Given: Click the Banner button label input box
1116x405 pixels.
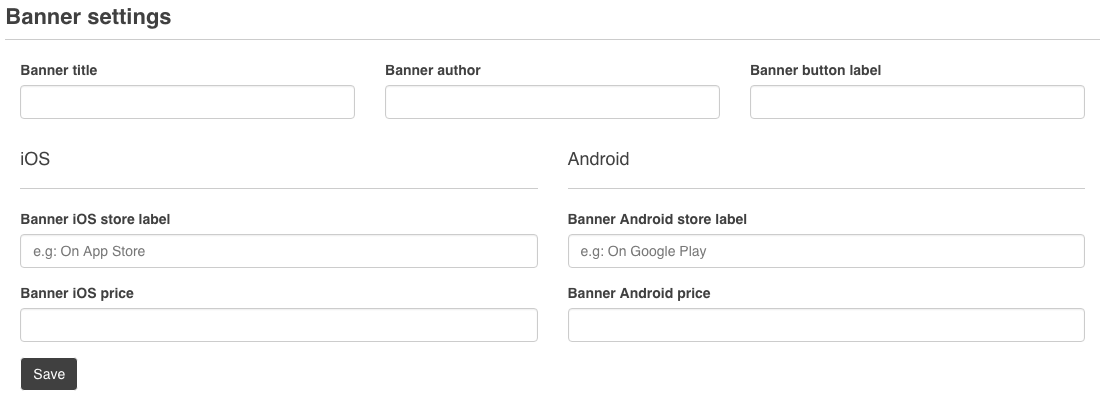Looking at the screenshot, I should click(917, 102).
